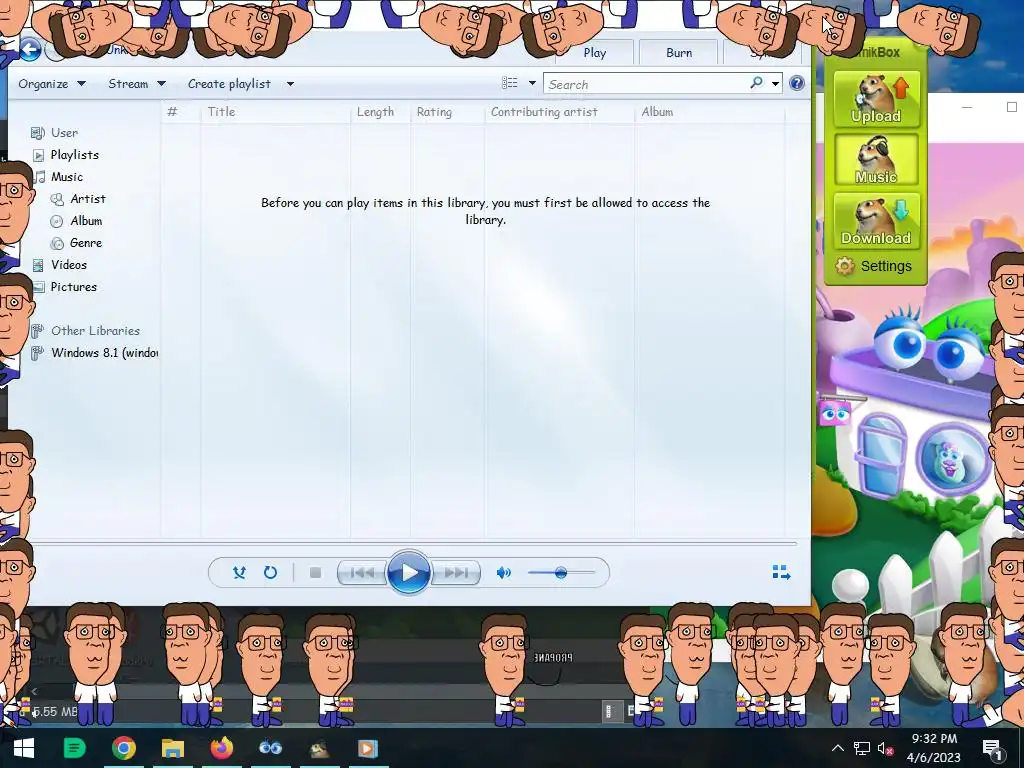Click the Genre disc icon
This screenshot has width=1024, height=768.
tap(57, 243)
